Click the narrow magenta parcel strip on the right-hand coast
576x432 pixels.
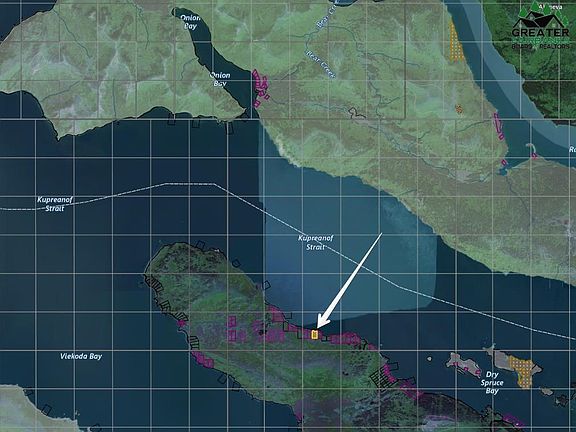pos(498,126)
